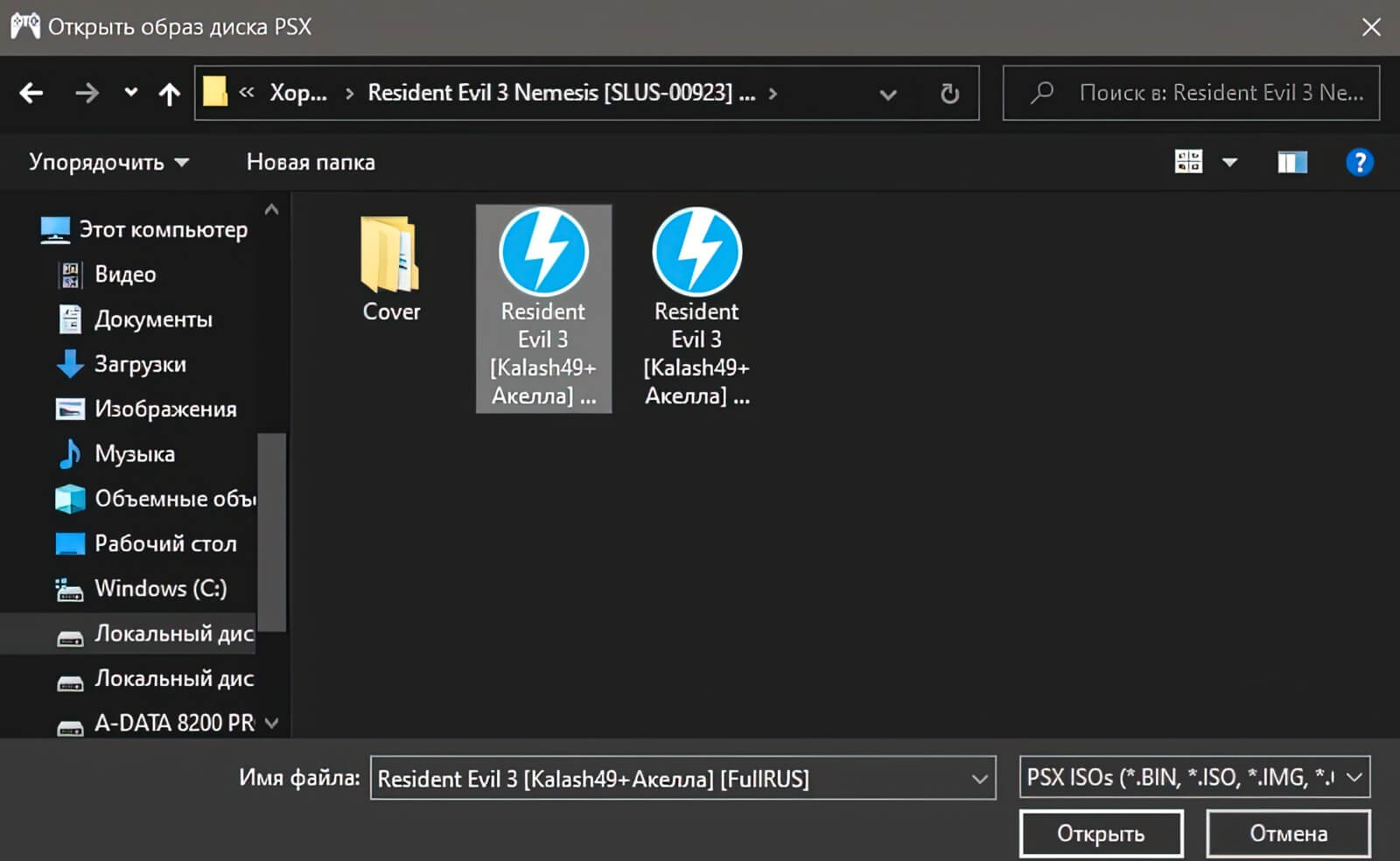The width and height of the screenshot is (1400, 861).
Task: Select the highlighted Resident Evil 3 disc image
Action: (543, 308)
